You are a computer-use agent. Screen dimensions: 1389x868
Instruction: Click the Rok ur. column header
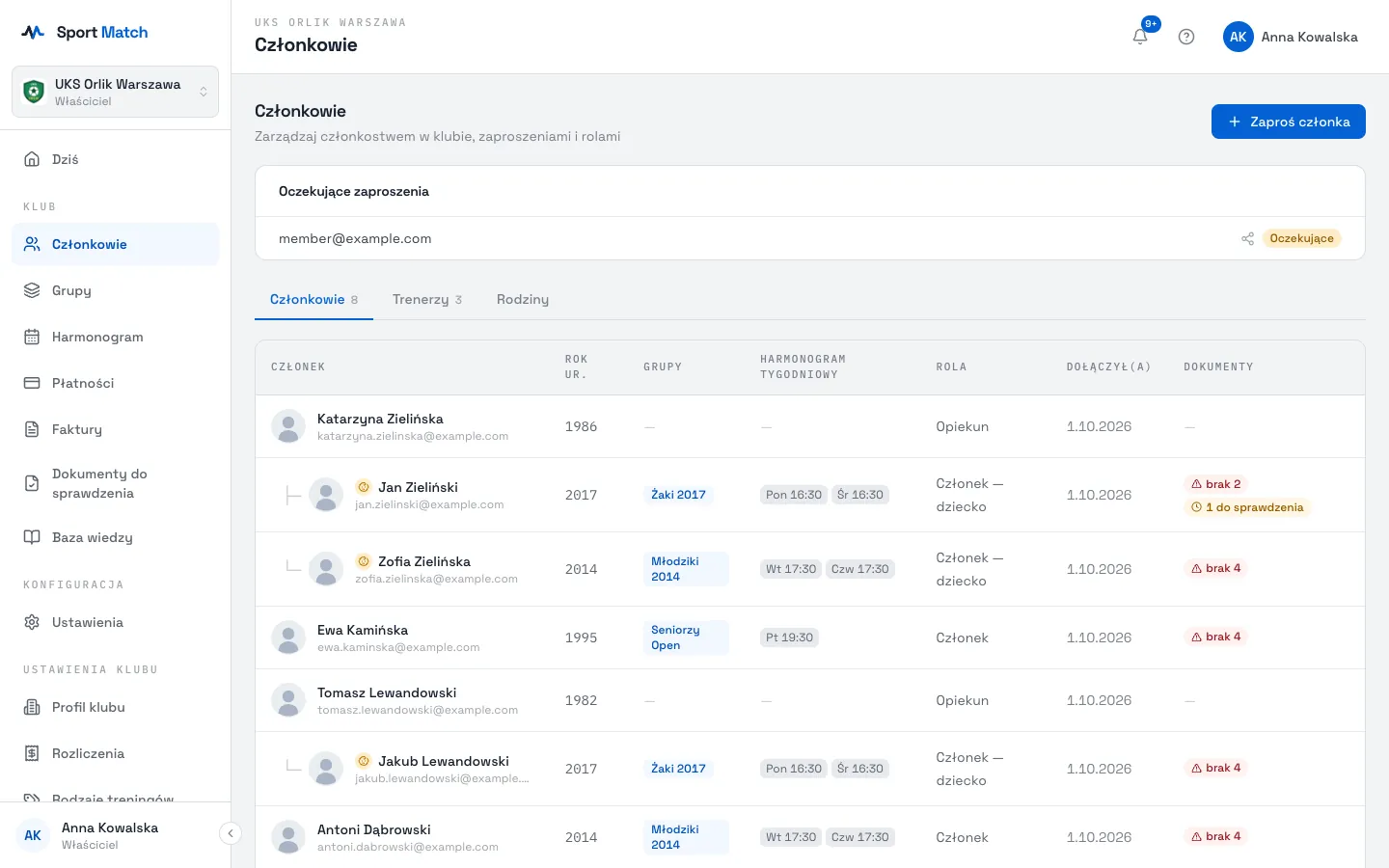pos(577,366)
